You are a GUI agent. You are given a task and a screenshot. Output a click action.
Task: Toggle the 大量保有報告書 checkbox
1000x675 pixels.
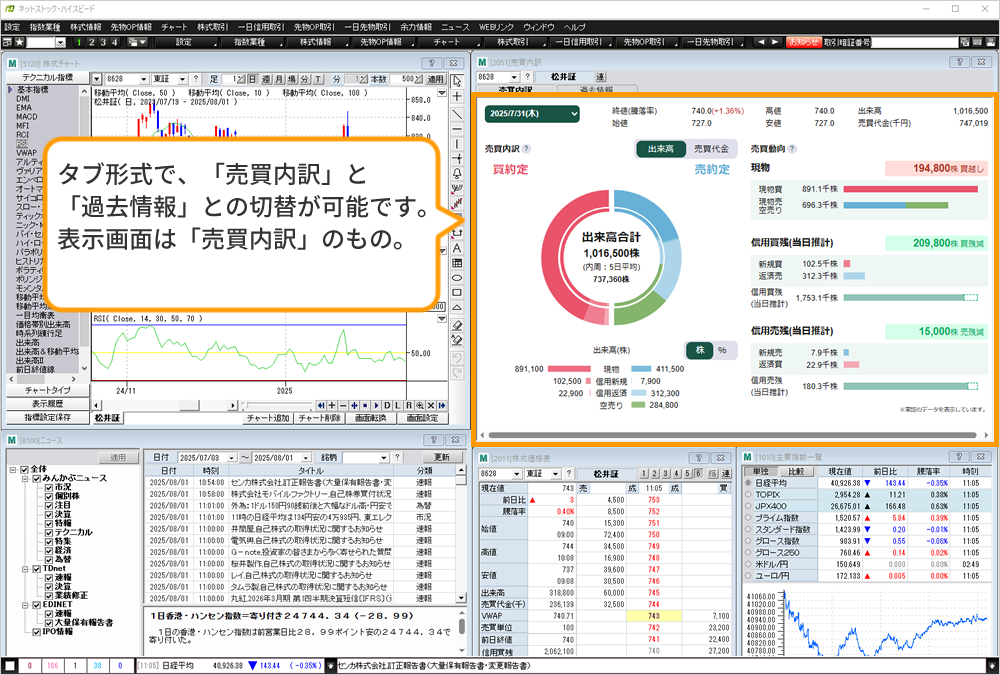tap(49, 622)
